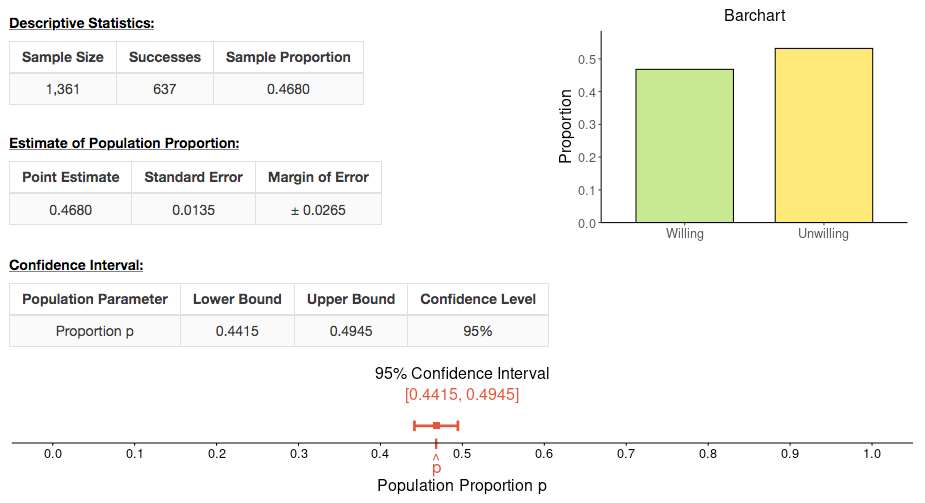Click the Sample Proportion header cell

click(288, 57)
